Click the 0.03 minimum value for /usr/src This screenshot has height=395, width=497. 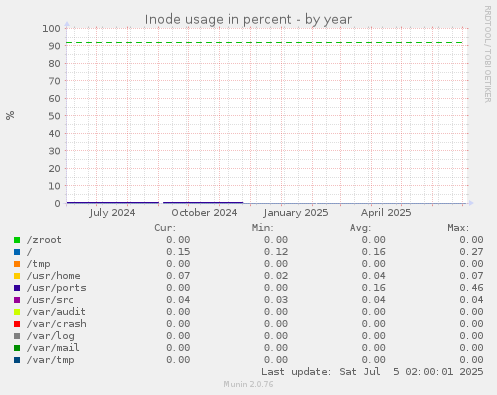[x=276, y=300]
